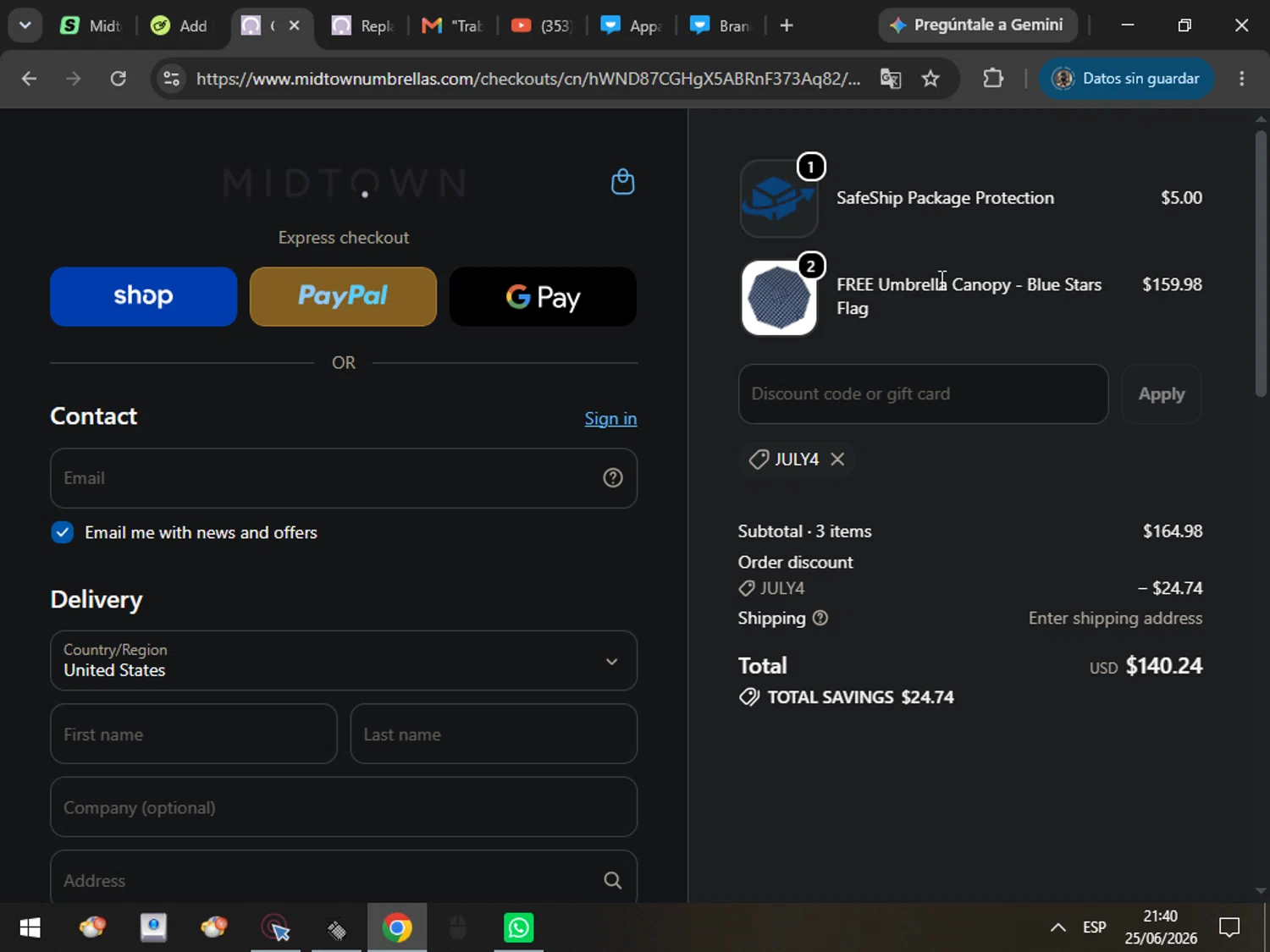This screenshot has height=952, width=1270.
Task: Open the tab search dropdown arrow
Action: tap(25, 25)
